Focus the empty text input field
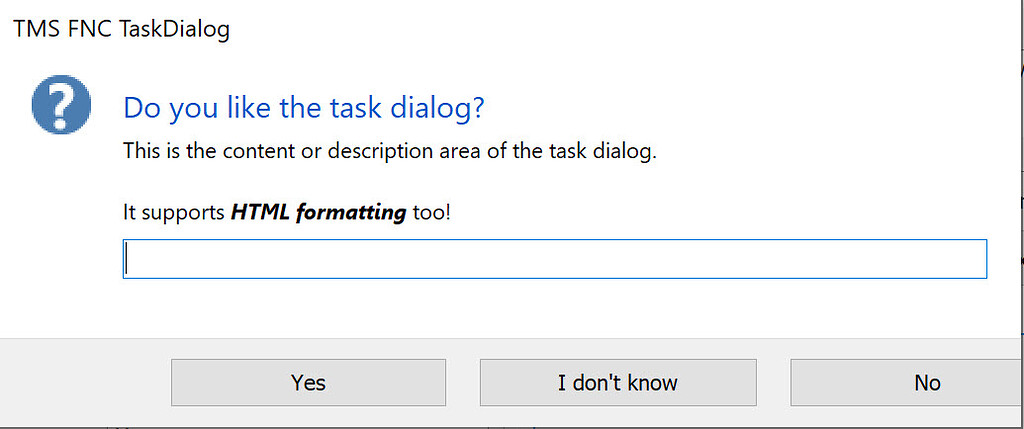 point(554,259)
